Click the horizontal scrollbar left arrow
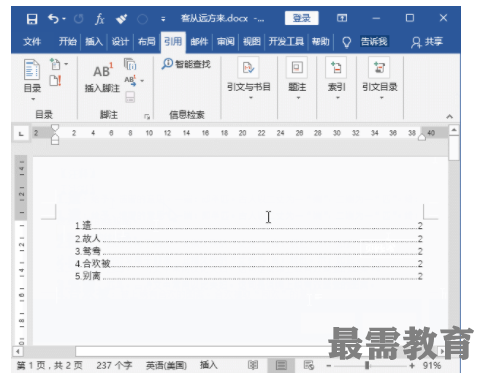480x383 pixels. tap(17, 351)
